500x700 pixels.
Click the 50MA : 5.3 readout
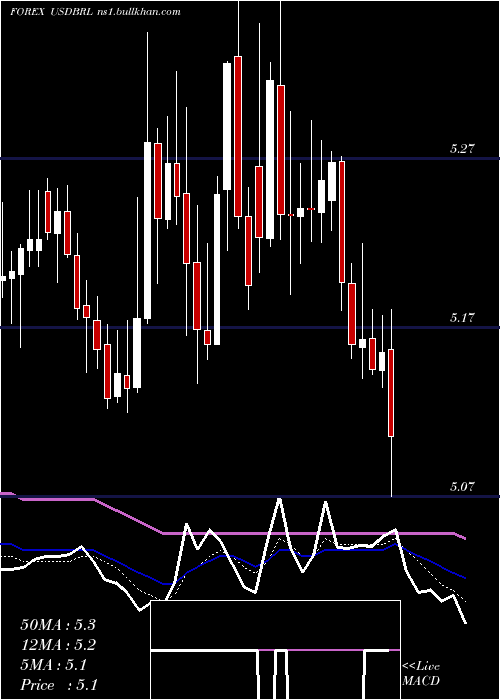tap(58, 625)
